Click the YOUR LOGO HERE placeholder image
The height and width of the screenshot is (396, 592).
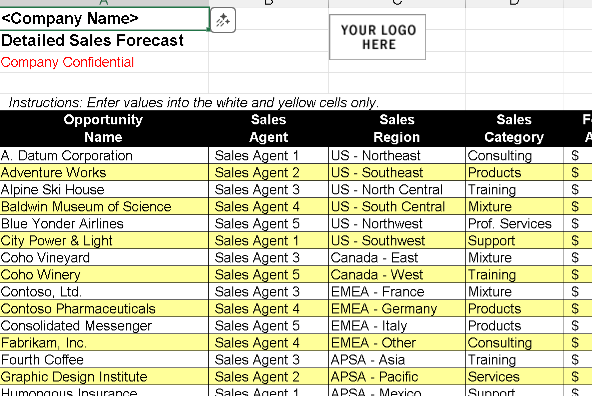pos(377,37)
